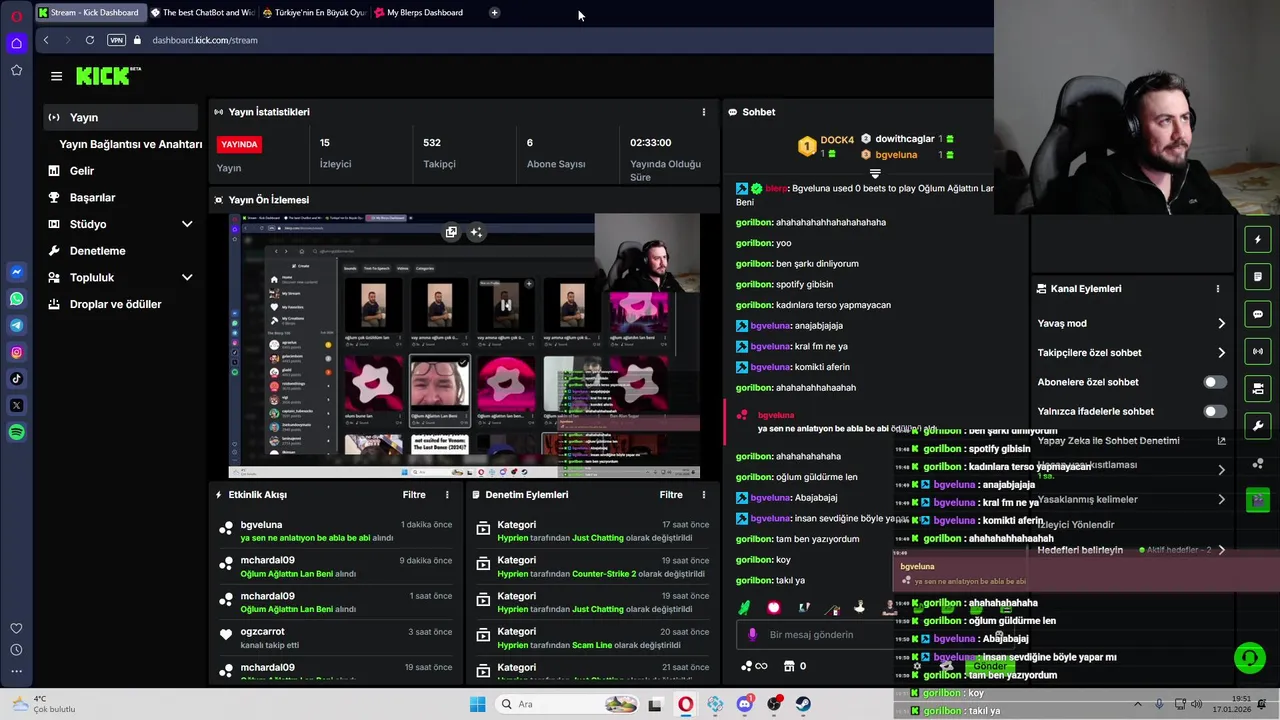Open Telegram in Opera sidebar
The height and width of the screenshot is (720, 1280).
point(16,325)
